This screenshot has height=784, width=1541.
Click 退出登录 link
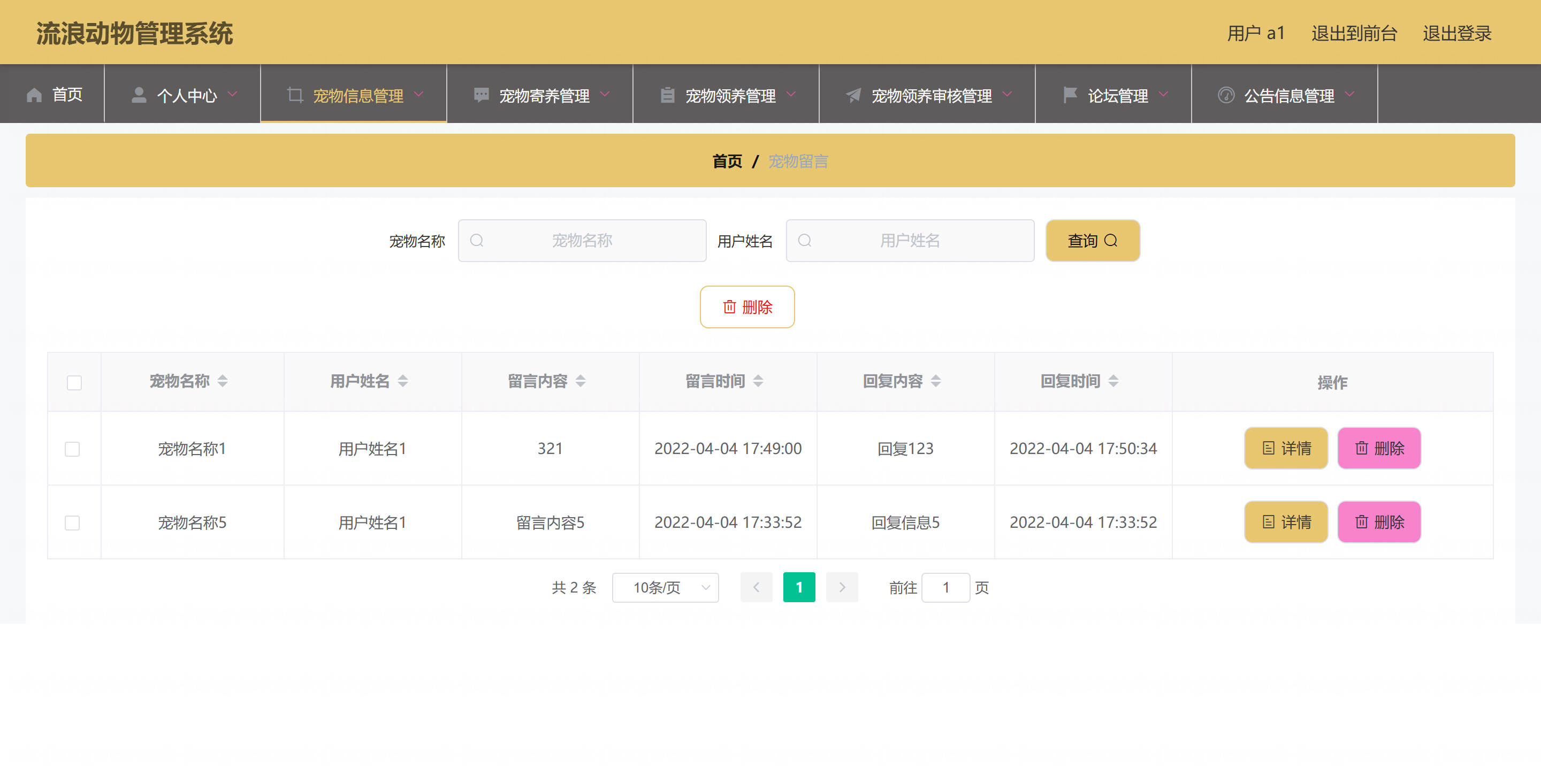[x=1456, y=33]
